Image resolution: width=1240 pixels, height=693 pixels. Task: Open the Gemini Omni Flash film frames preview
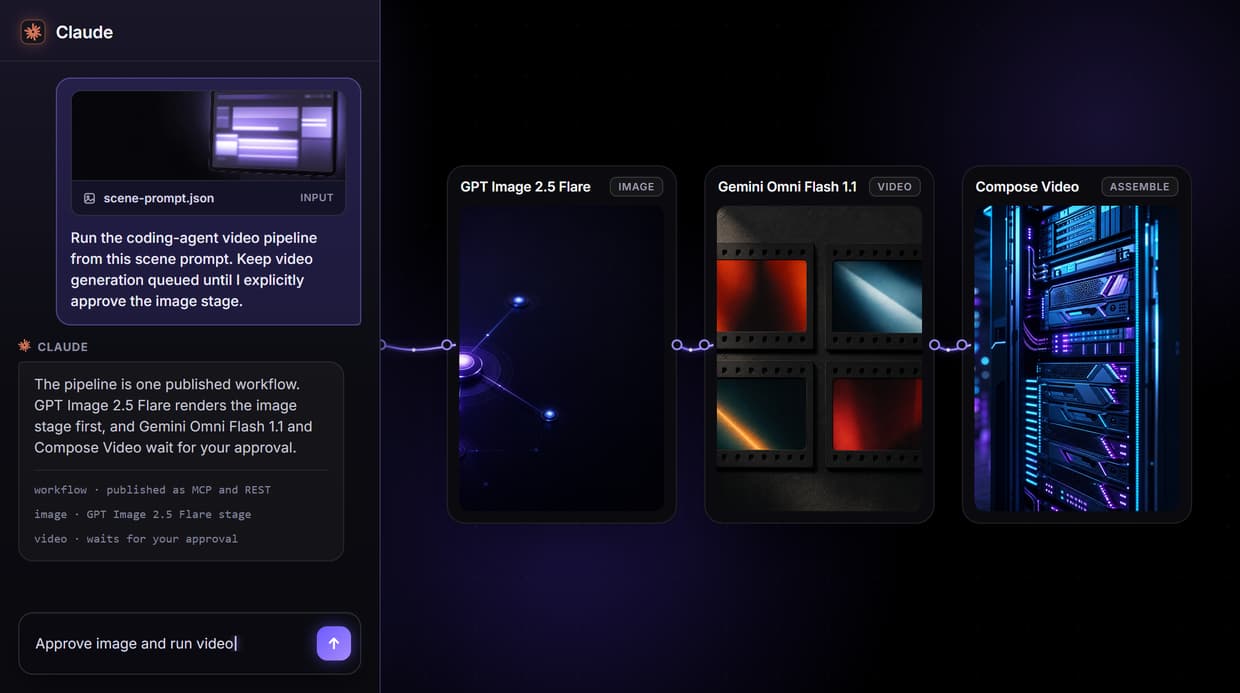pyautogui.click(x=820, y=359)
